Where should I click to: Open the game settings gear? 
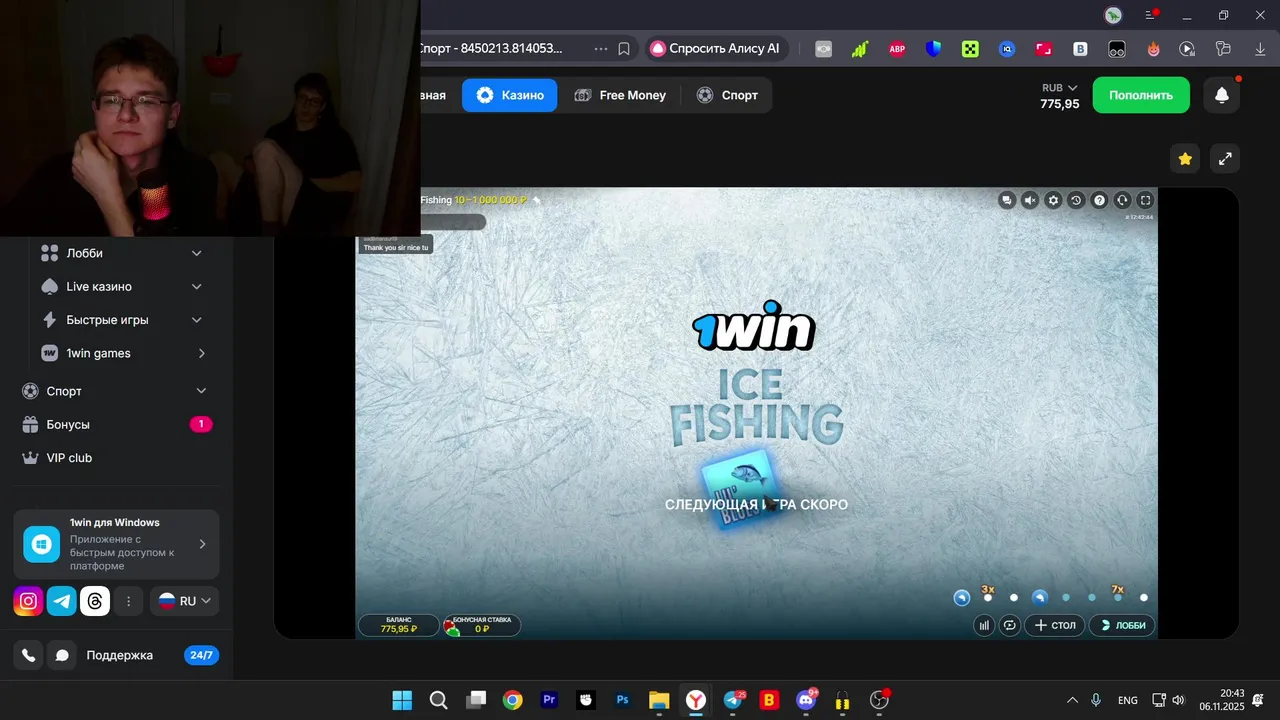pyautogui.click(x=1053, y=200)
